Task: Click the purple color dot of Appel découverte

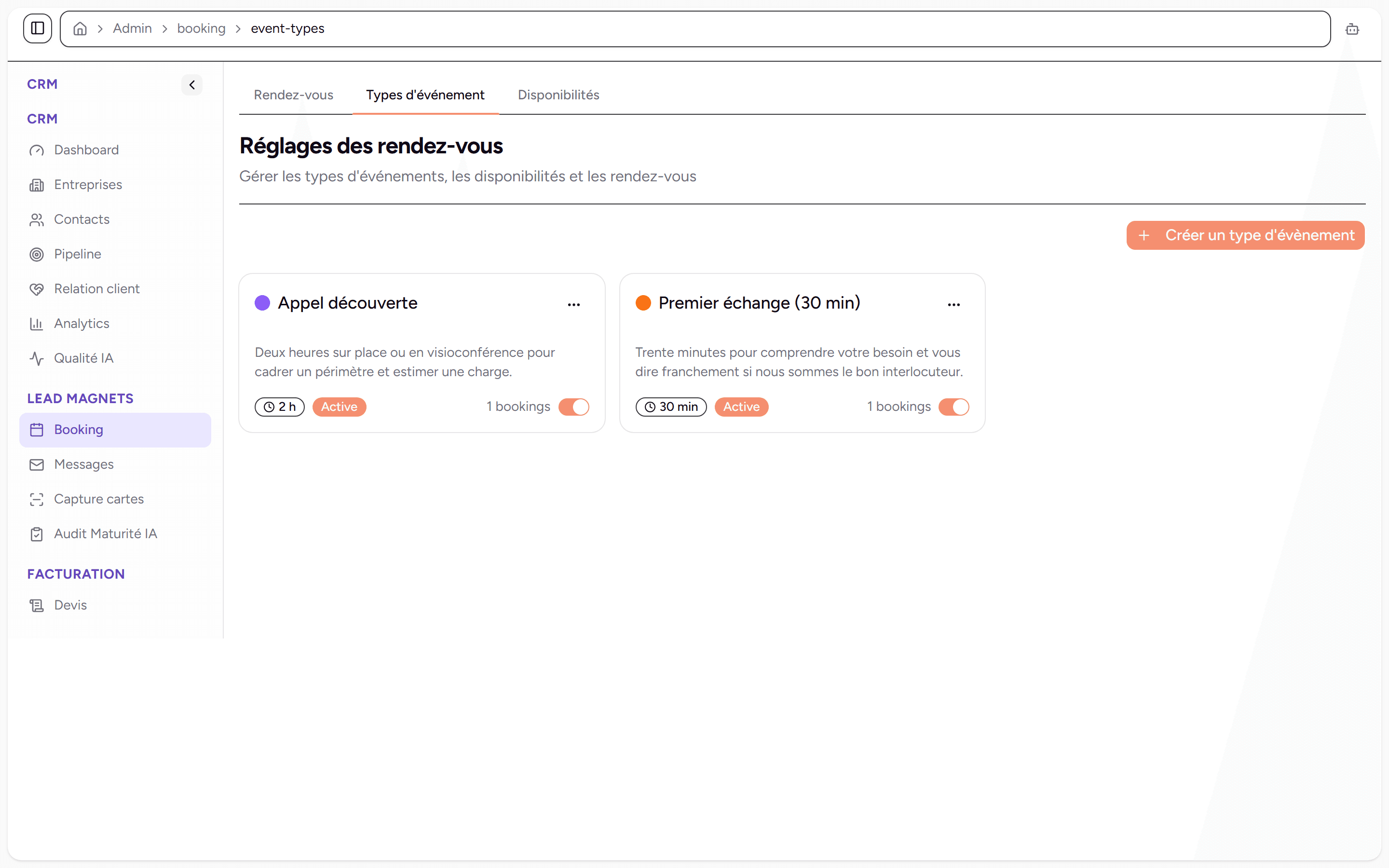Action: [262, 303]
